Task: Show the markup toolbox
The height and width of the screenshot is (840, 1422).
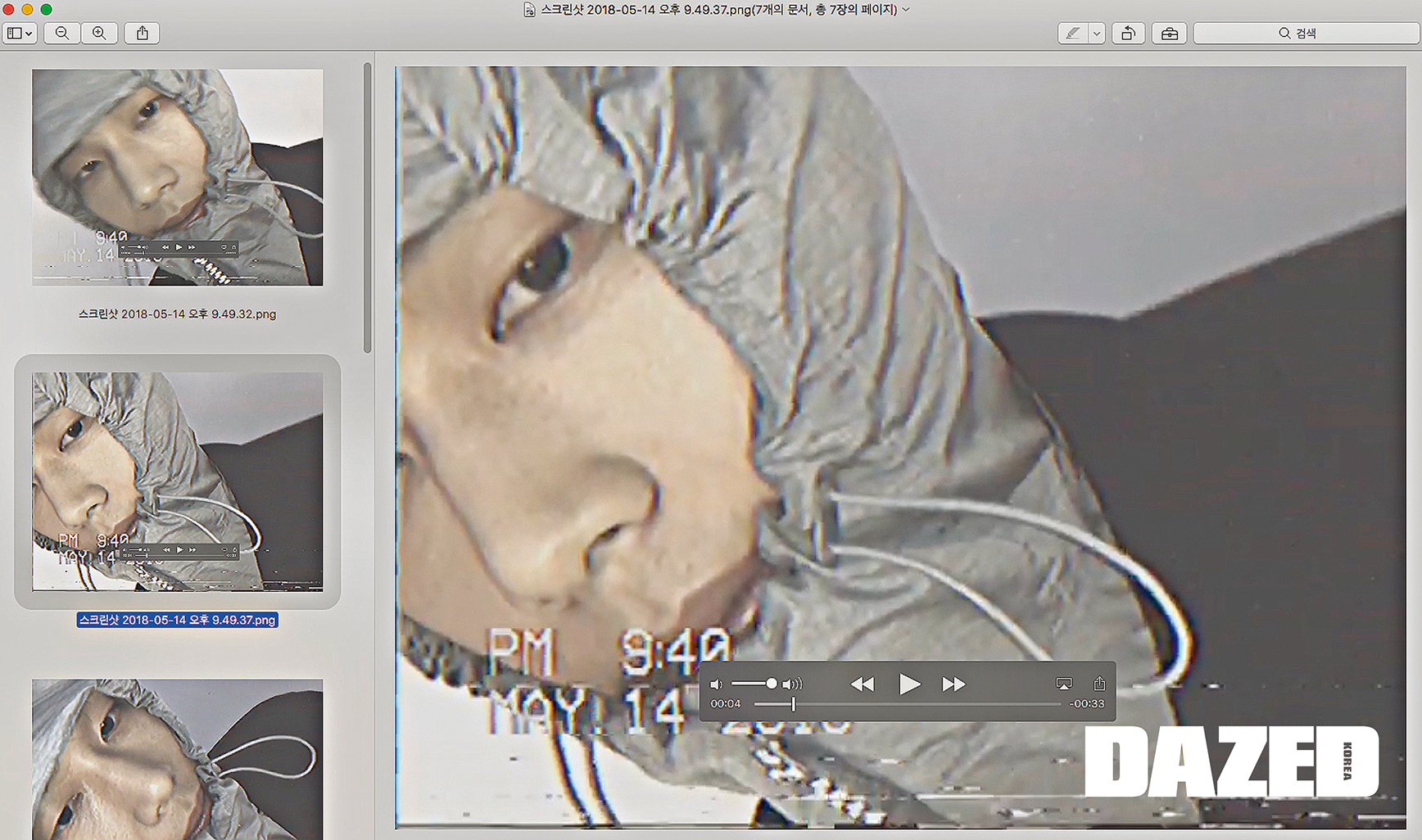Action: [x=1169, y=34]
